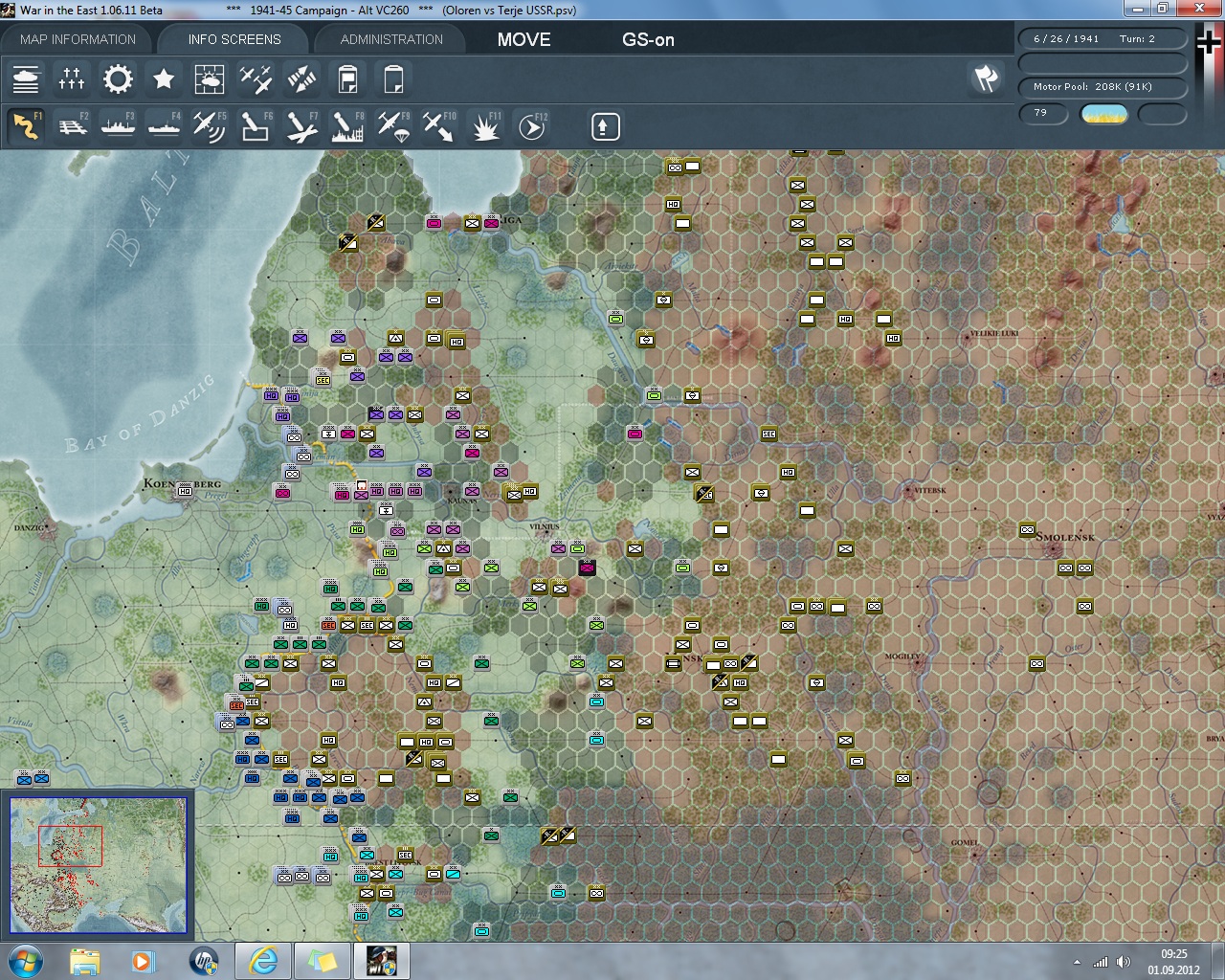This screenshot has height=980, width=1225.
Task: Click the F12 end turn icon
Action: click(x=532, y=126)
